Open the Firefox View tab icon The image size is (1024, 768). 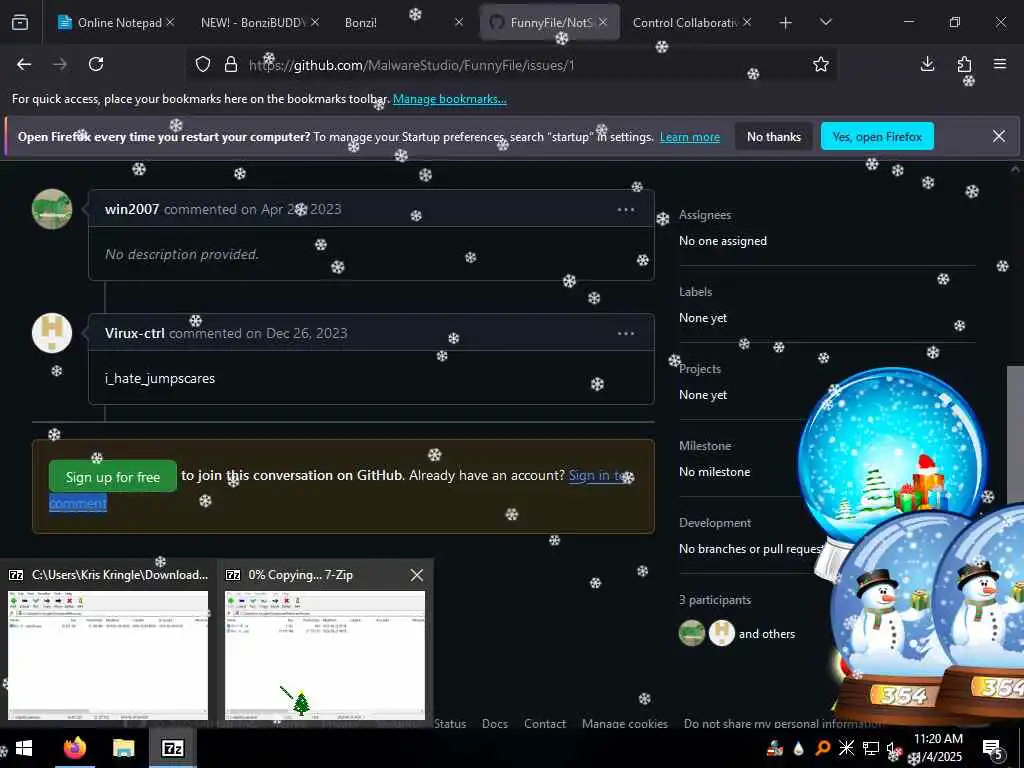(20, 22)
